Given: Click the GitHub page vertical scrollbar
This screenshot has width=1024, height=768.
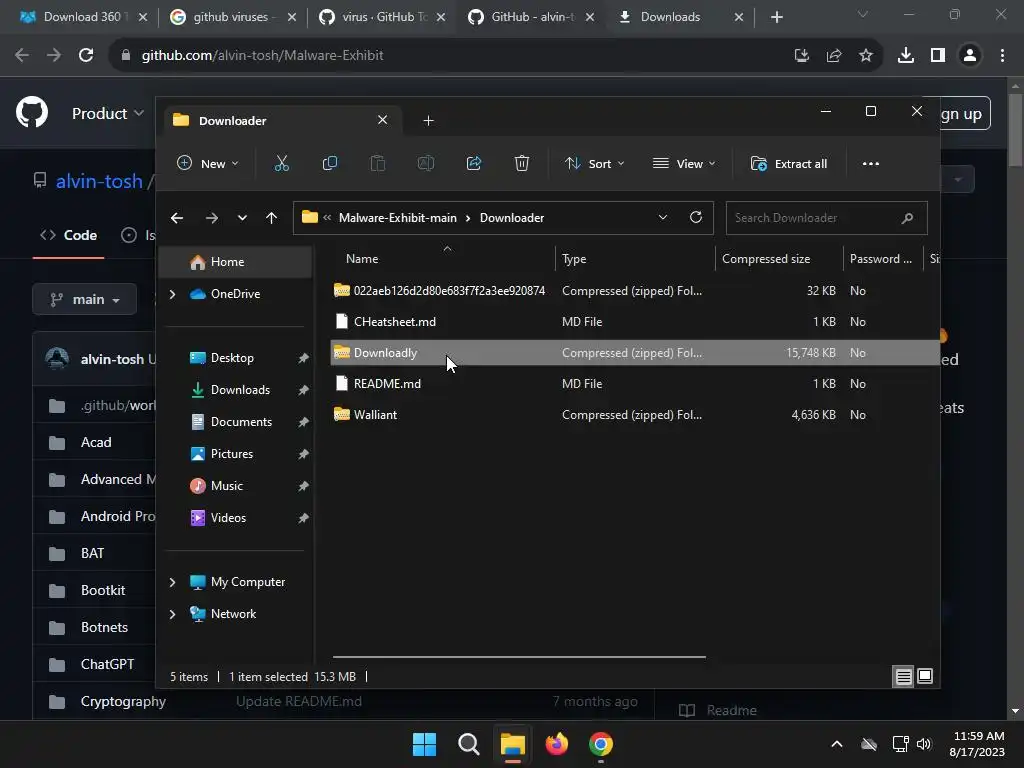Looking at the screenshot, I should (1015, 131).
